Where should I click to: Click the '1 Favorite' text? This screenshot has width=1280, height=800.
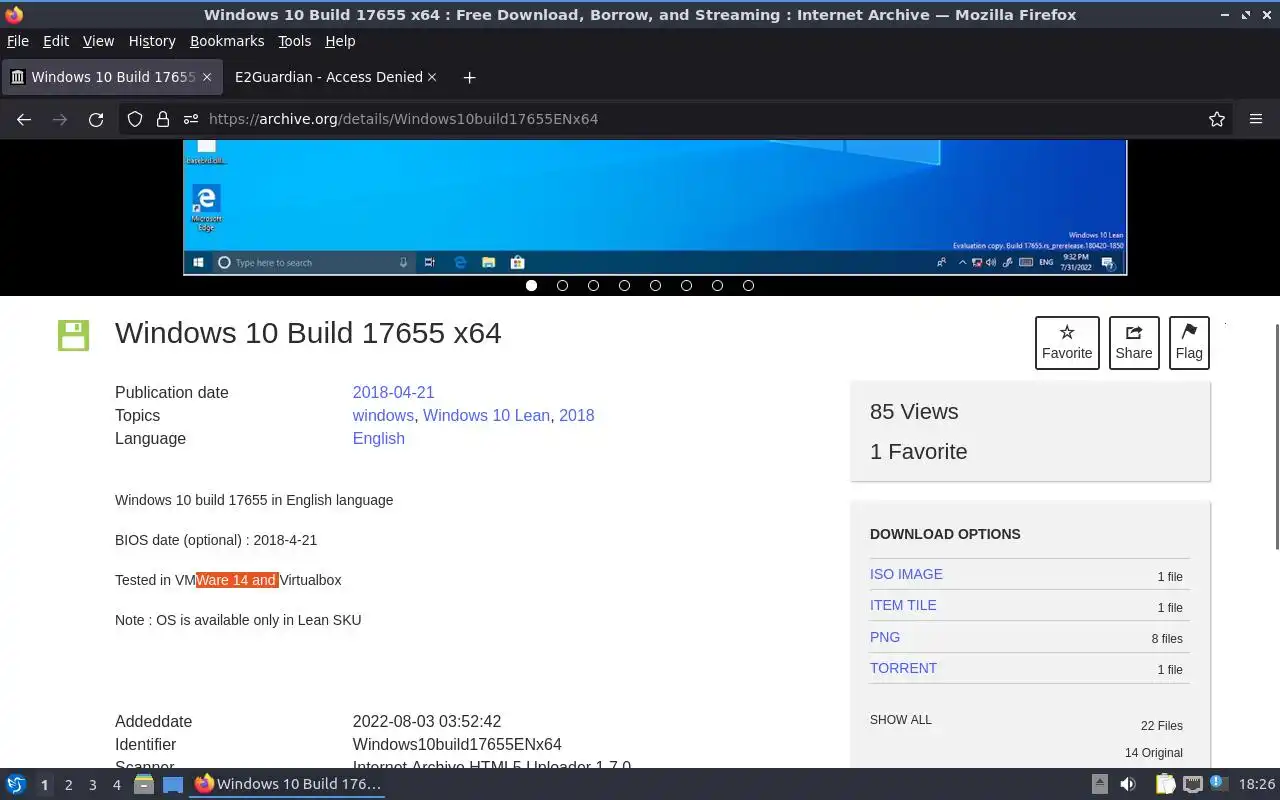point(919,452)
